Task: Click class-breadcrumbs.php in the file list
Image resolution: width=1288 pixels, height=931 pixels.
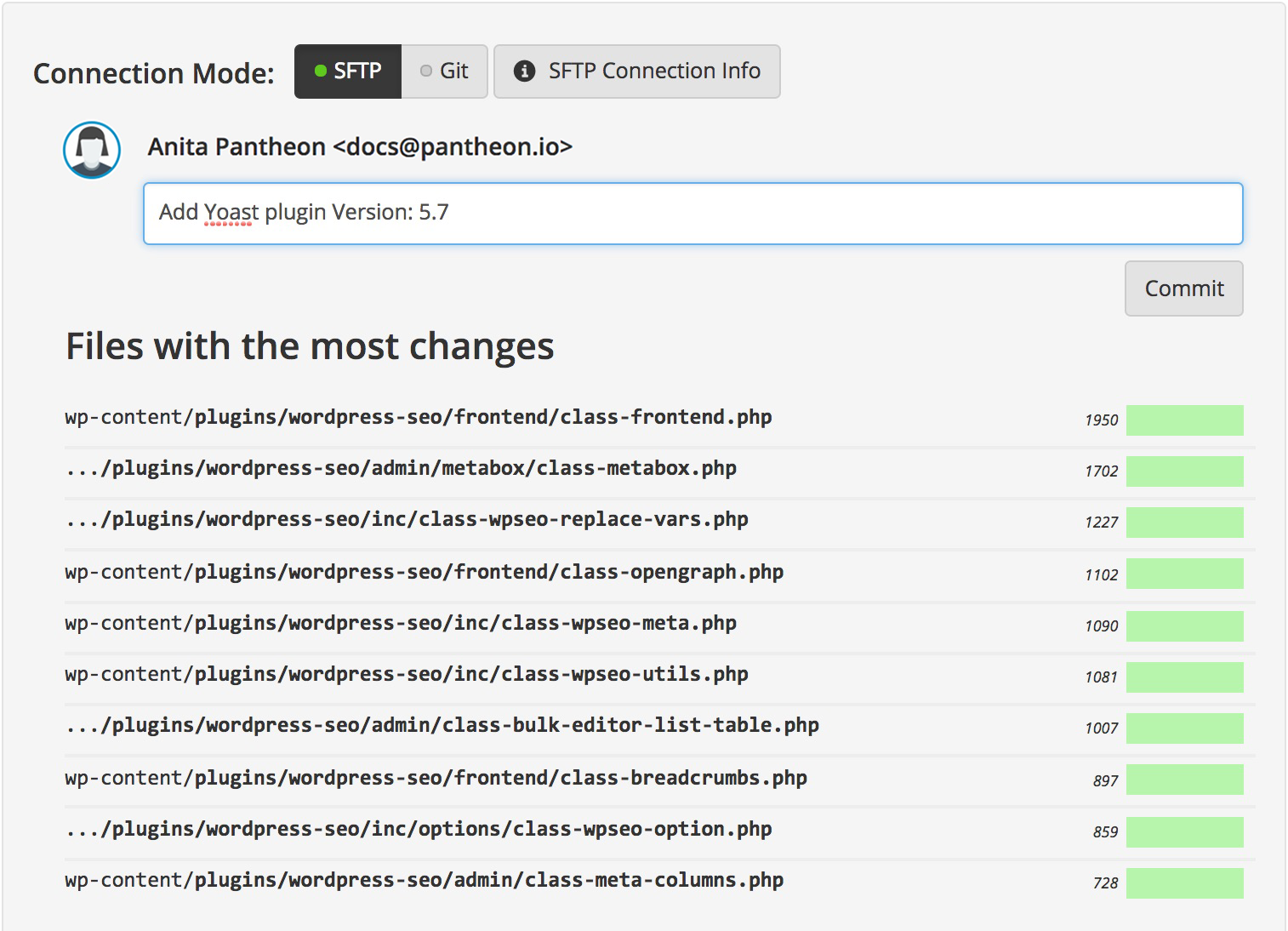Action: (436, 778)
